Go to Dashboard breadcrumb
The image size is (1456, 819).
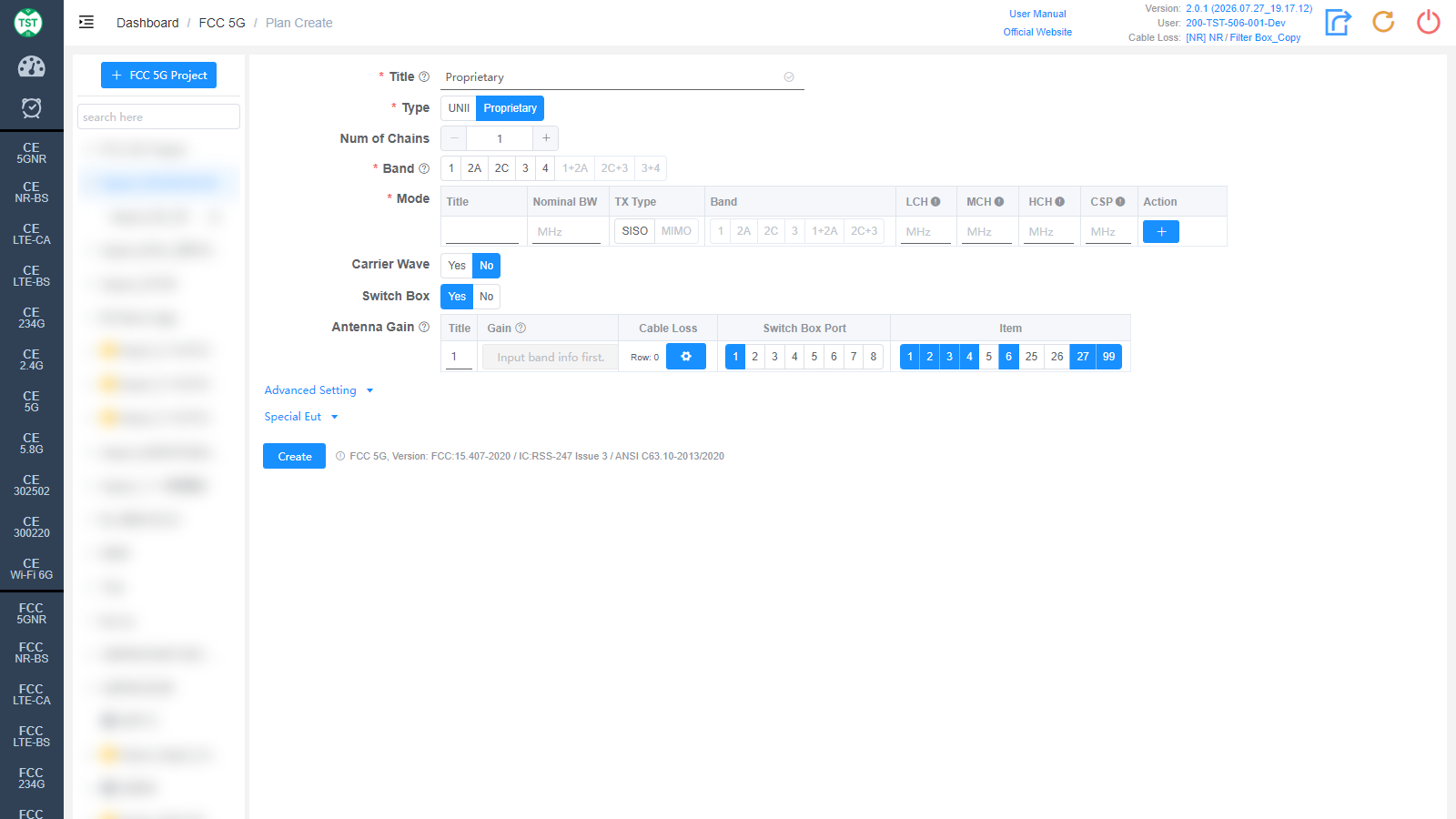(147, 23)
